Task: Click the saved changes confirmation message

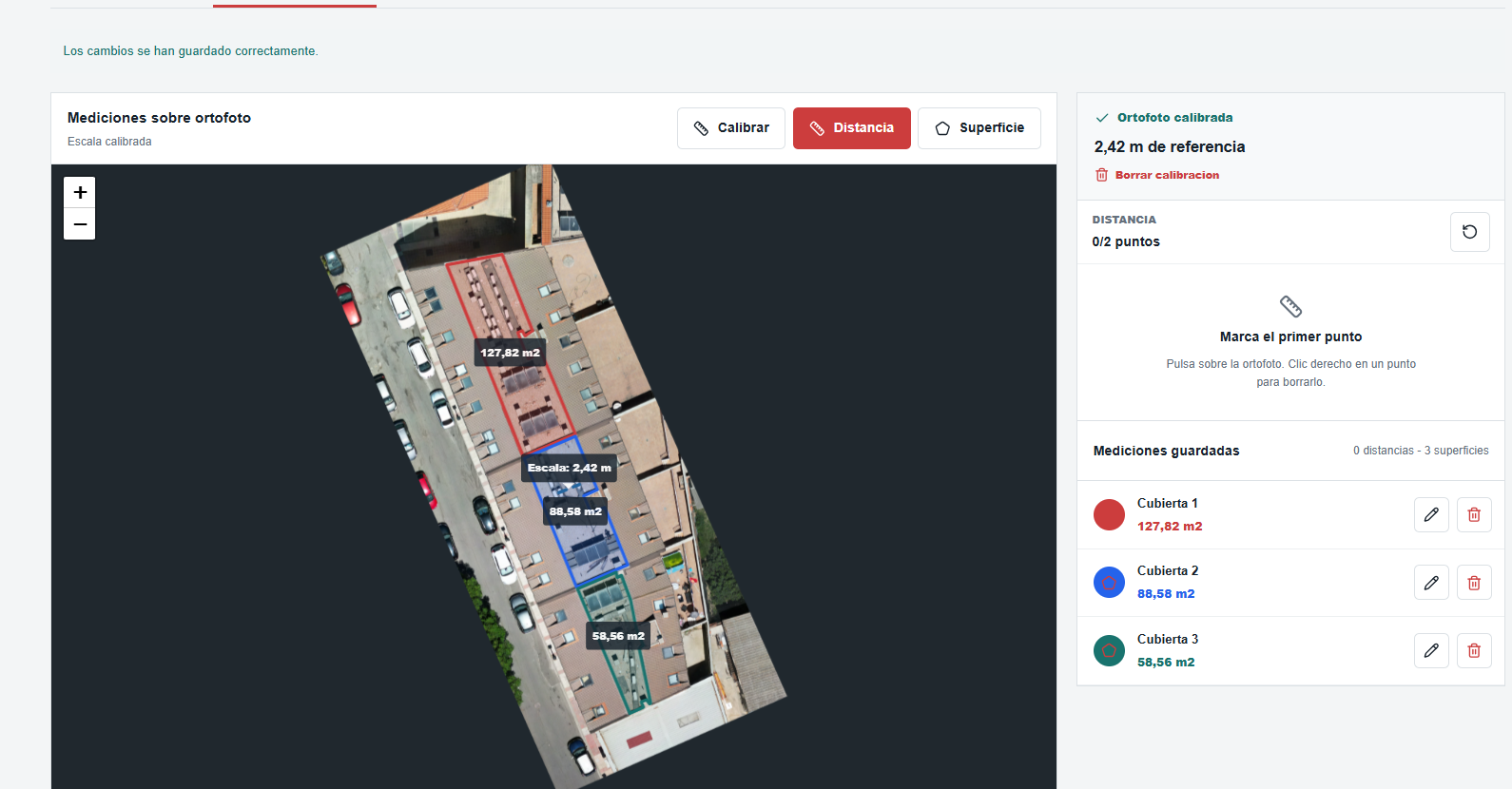Action: tap(191, 51)
